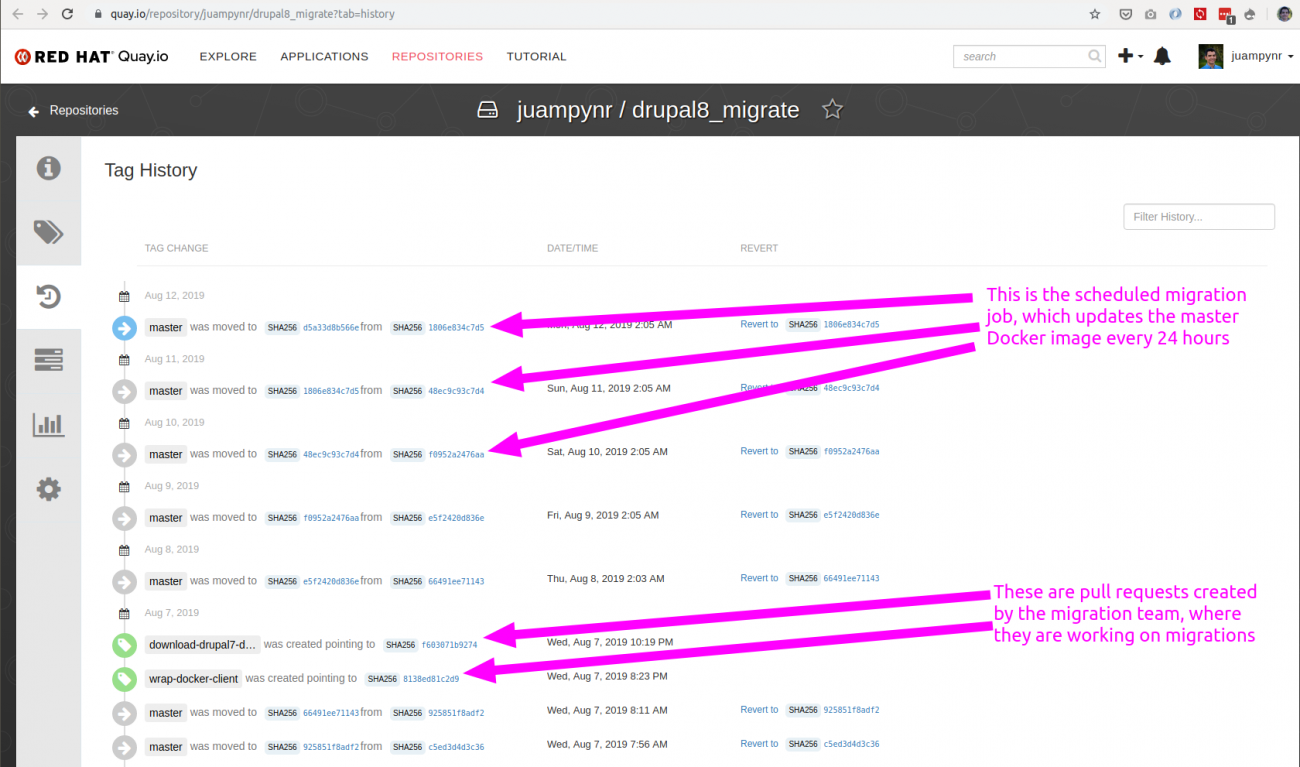Revert to 1806e834c7d5 on Aug 12 row
This screenshot has width=1300, height=767.
[810, 325]
